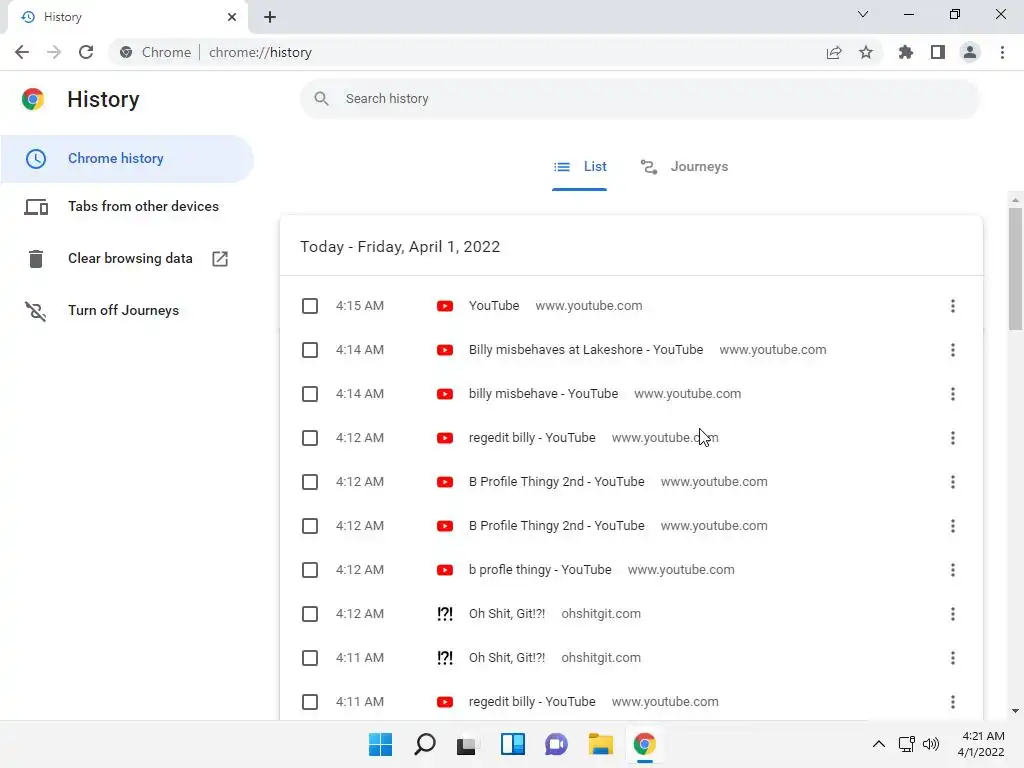Open Chrome's three-dot main menu

(x=1002, y=52)
